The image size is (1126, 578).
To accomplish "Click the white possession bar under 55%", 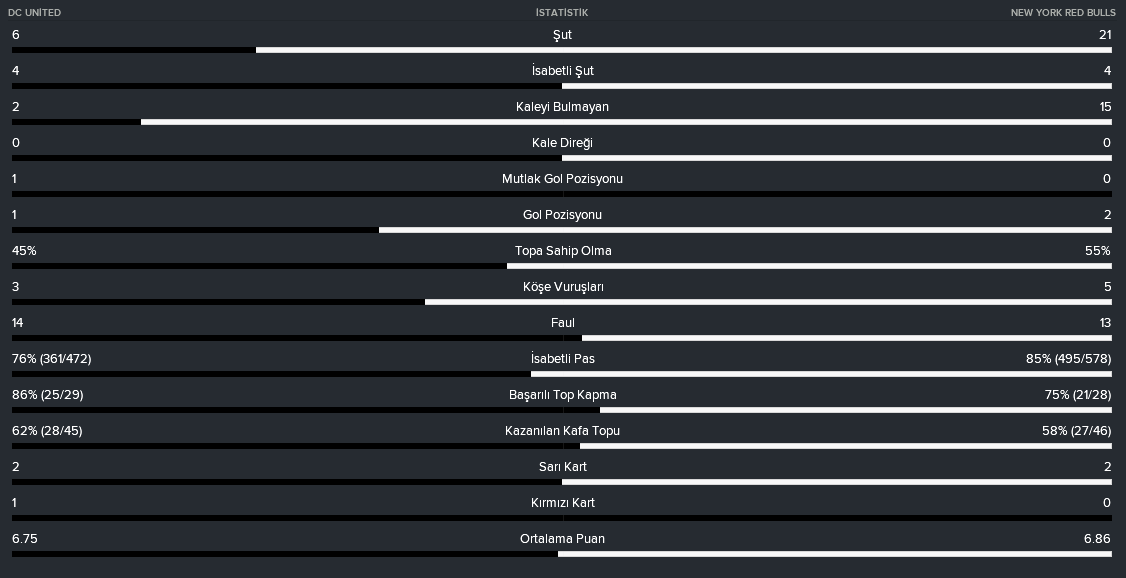I will point(809,266).
